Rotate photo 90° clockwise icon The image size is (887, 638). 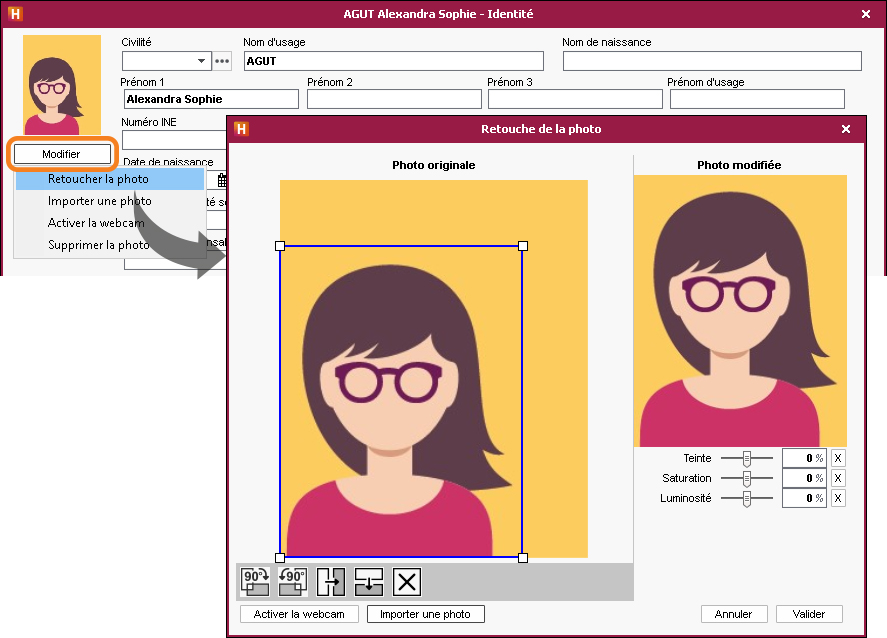click(255, 582)
